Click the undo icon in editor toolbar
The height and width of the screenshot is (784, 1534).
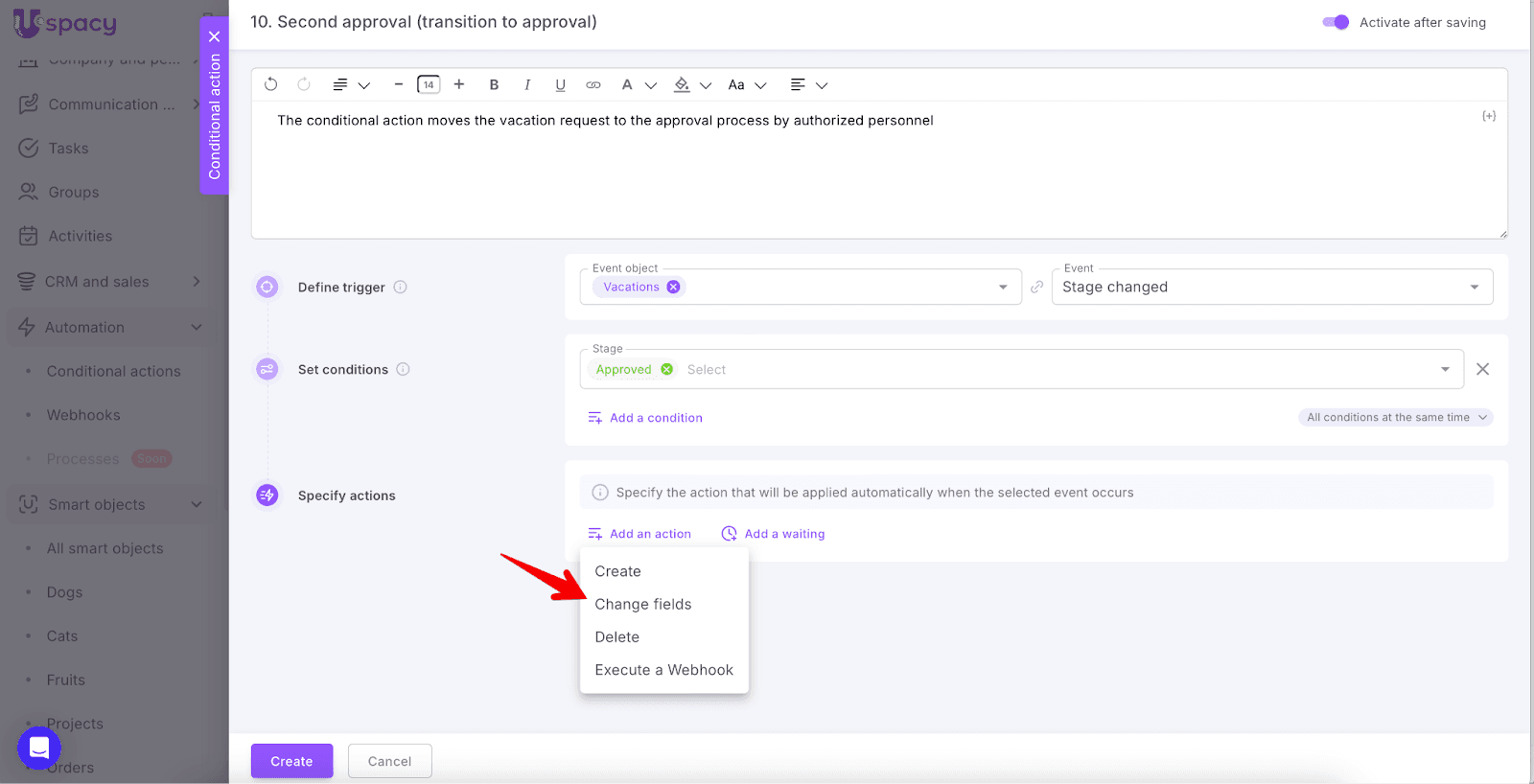(271, 84)
